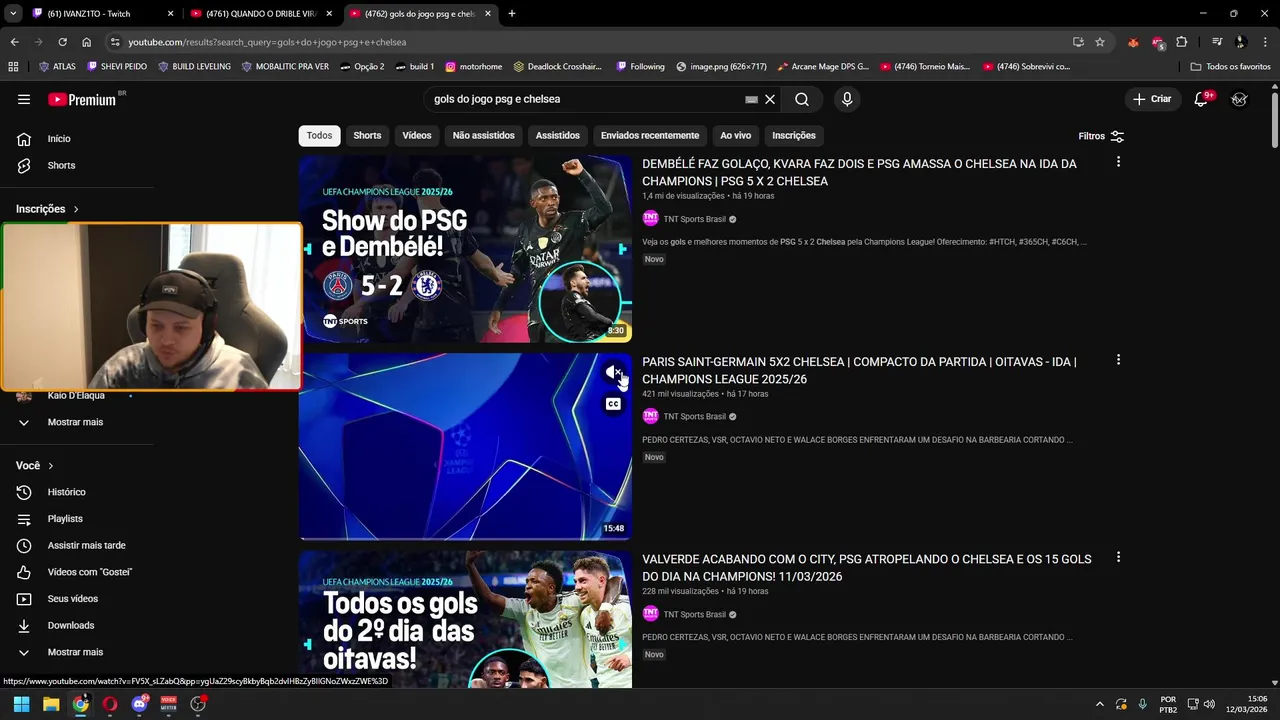Open the ATLAS bookmark
Screen dimensions: 1280x720
pyautogui.click(x=57, y=67)
